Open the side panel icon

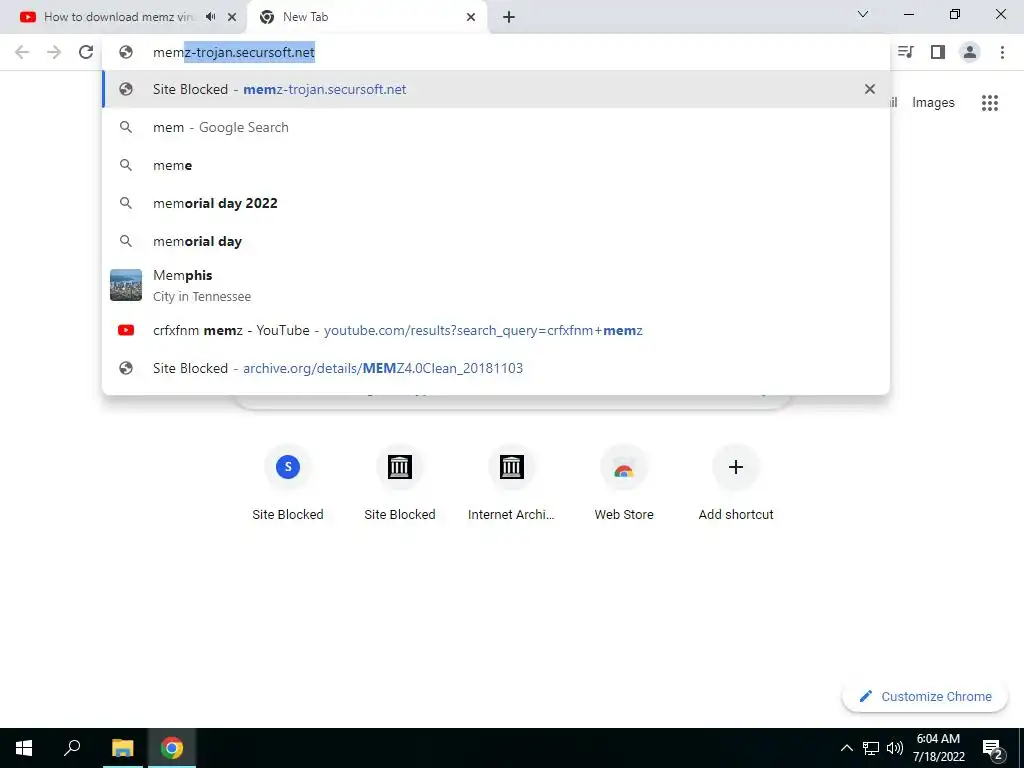(x=938, y=52)
